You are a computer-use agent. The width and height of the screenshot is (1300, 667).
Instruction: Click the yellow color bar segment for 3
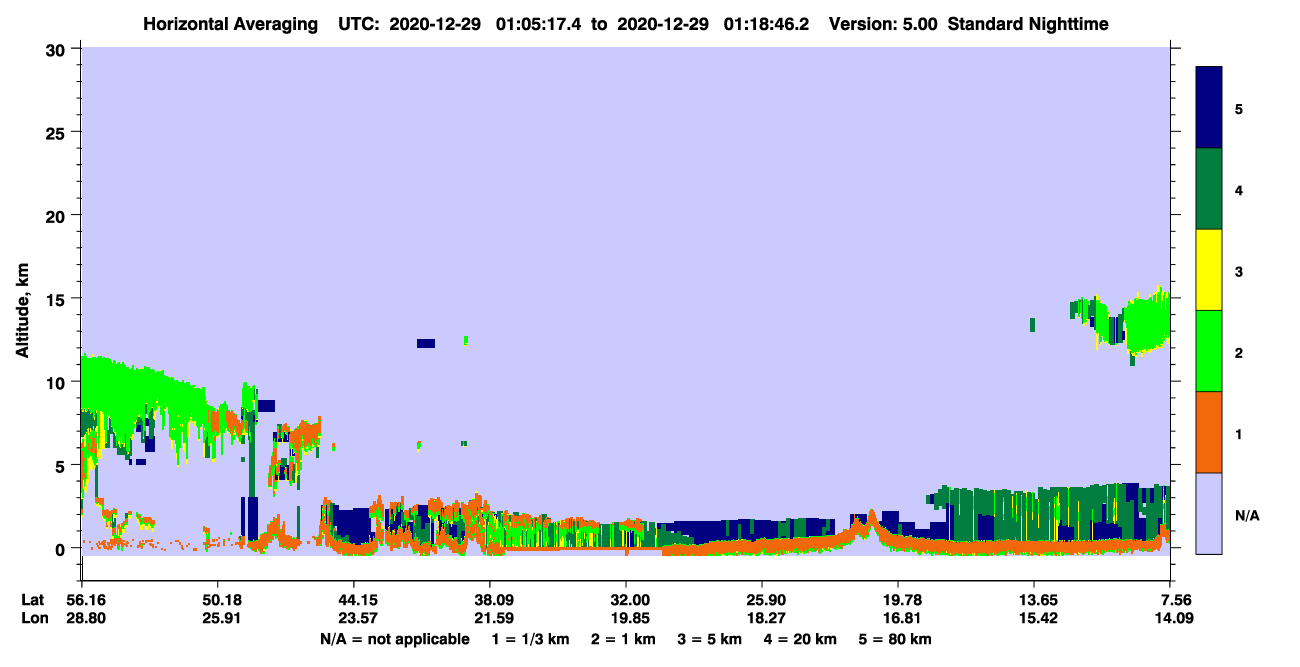[x=1209, y=270]
